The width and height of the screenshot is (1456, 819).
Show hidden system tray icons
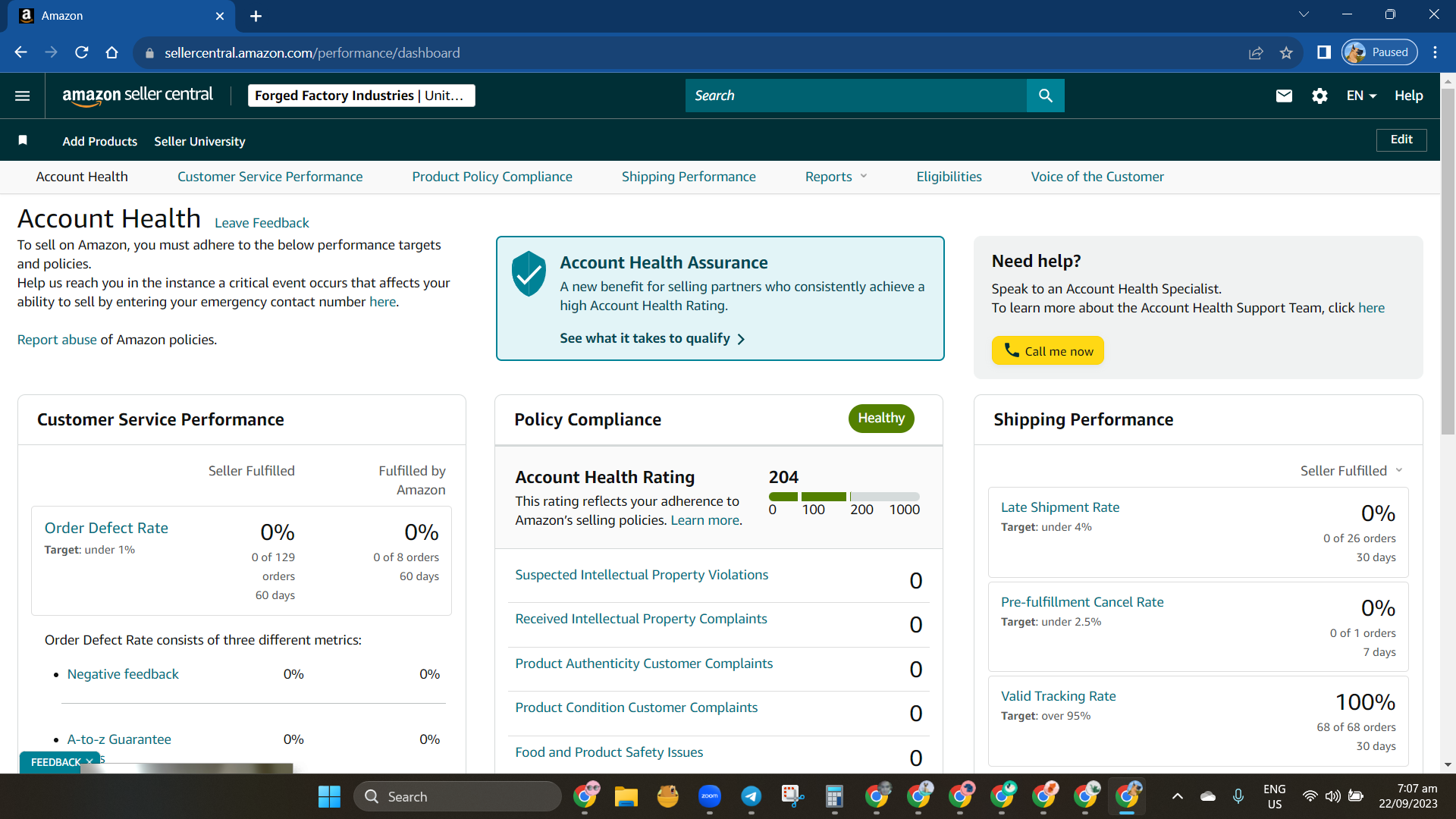(x=1178, y=796)
